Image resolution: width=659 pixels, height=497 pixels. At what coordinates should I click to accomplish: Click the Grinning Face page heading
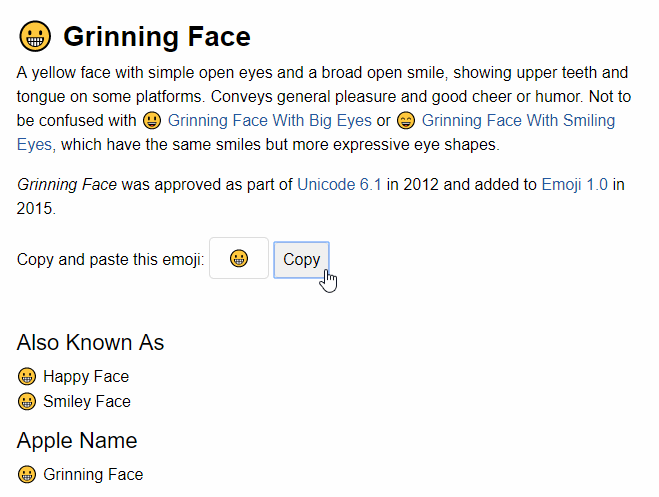156,38
